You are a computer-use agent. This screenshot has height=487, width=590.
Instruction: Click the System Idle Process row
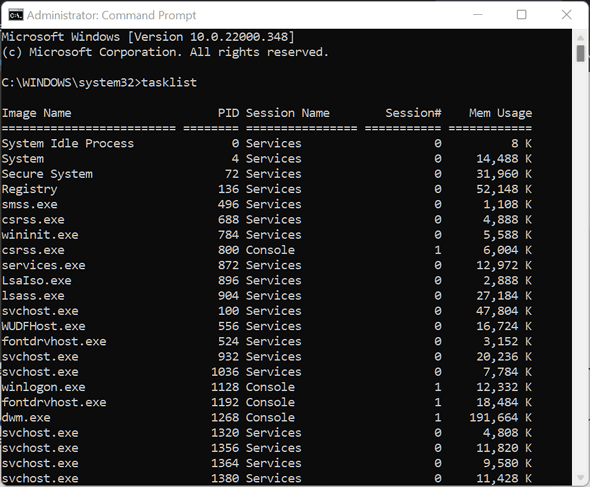267,143
